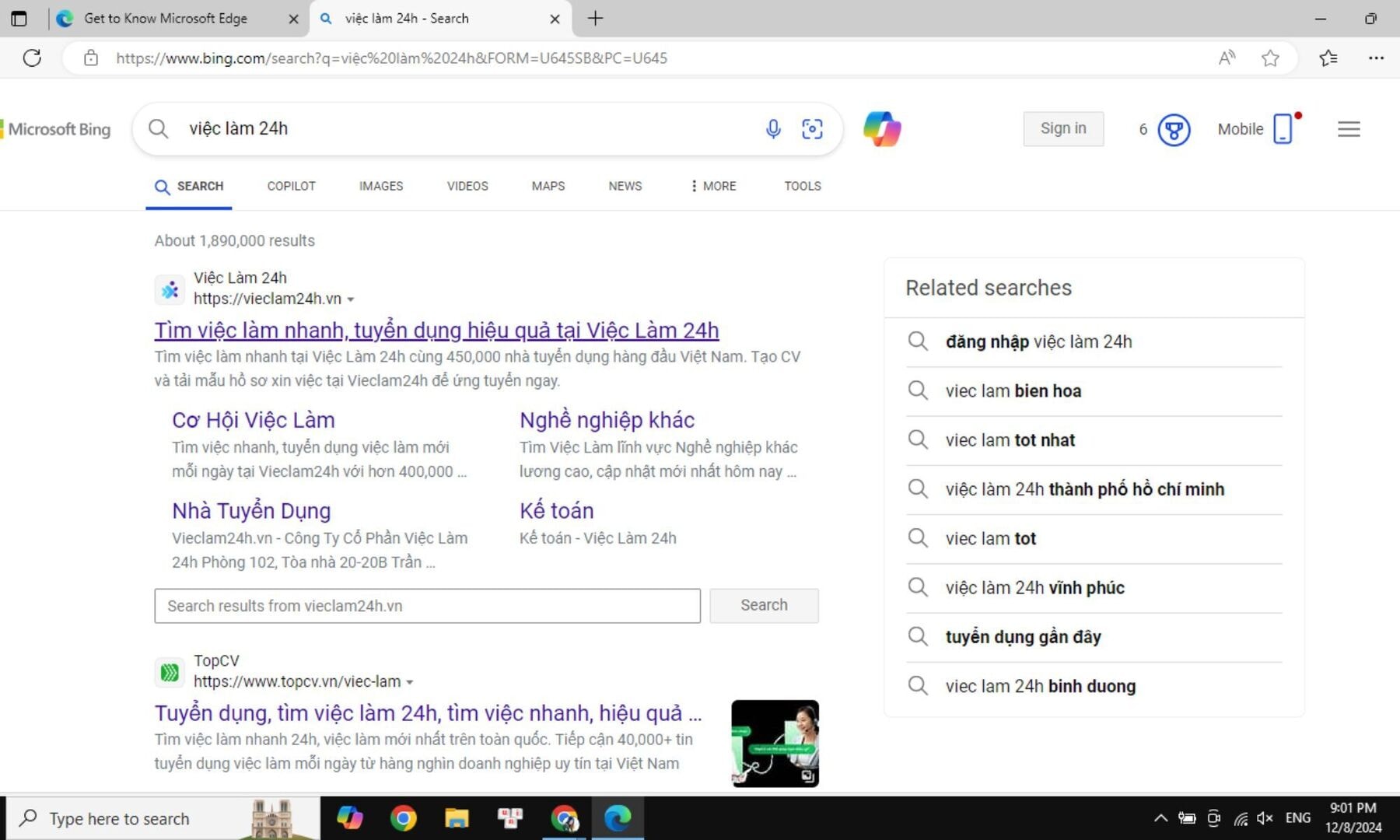Open network settings tray icon
The height and width of the screenshot is (840, 1400).
click(x=1241, y=818)
